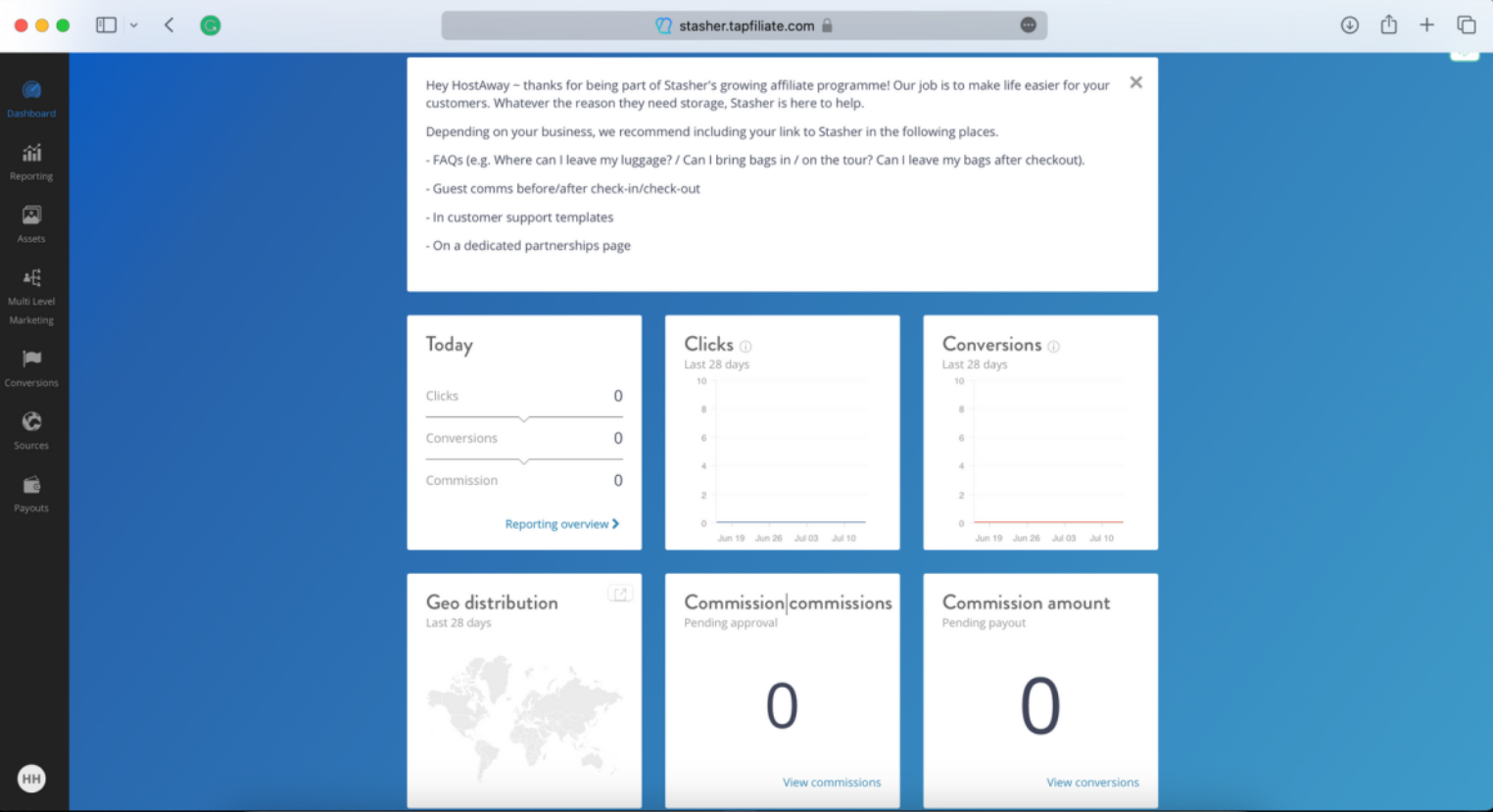The height and width of the screenshot is (812, 1493).
Task: Click the Clicks line chart
Action: (x=782, y=458)
